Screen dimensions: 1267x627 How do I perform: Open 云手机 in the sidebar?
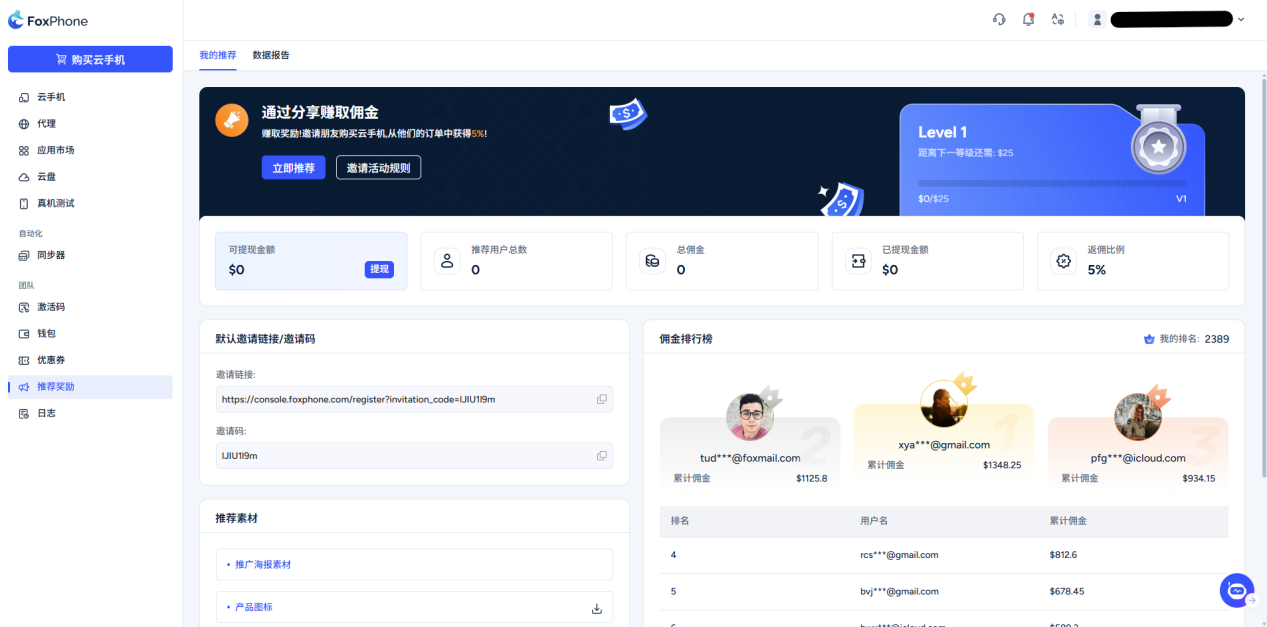[x=51, y=97]
